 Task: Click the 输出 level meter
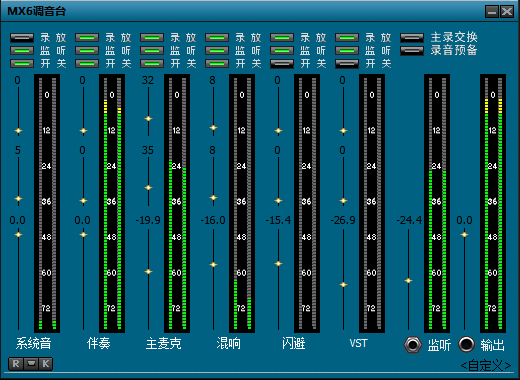(x=493, y=203)
